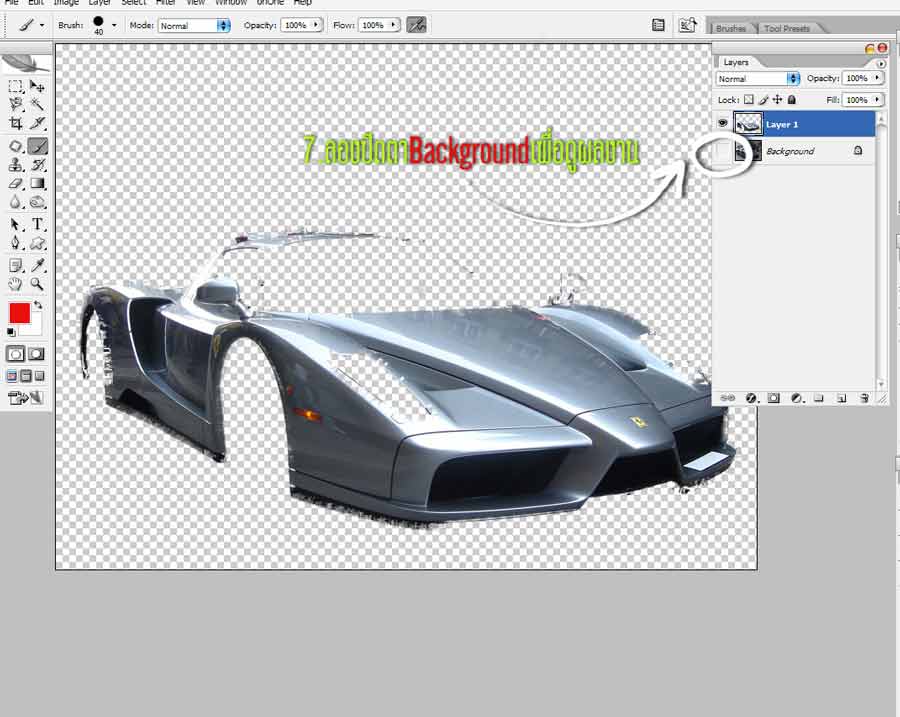
Task: Open the Tool Preset picker arrow
Action: point(41,25)
